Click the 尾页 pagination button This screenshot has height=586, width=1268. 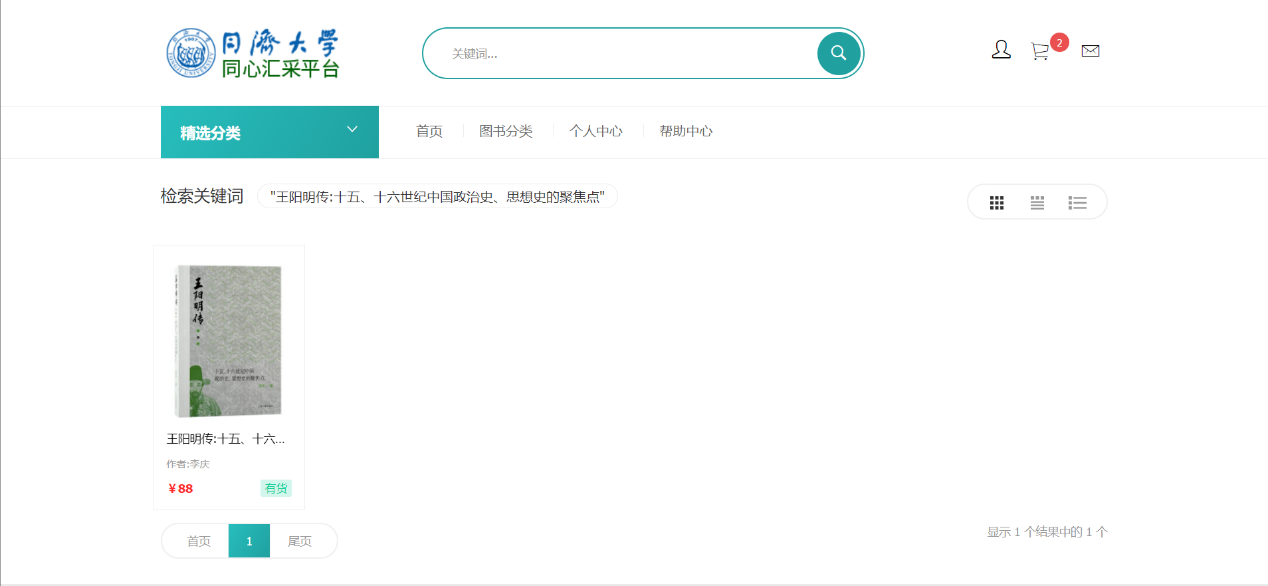pyautogui.click(x=300, y=541)
